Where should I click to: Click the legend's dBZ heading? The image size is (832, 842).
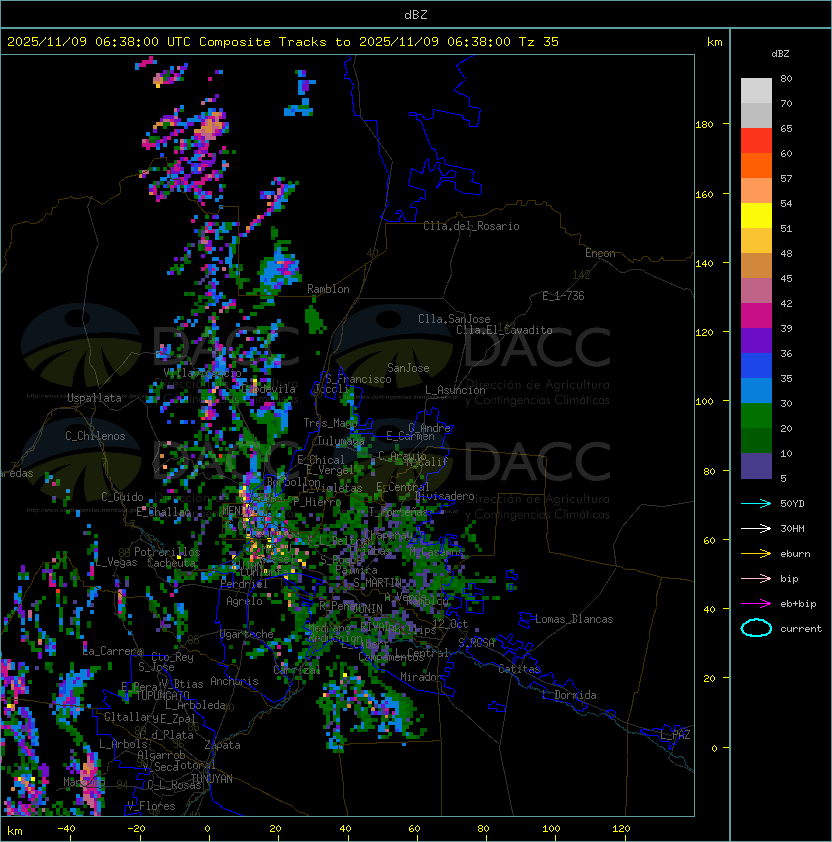pyautogui.click(x=780, y=54)
